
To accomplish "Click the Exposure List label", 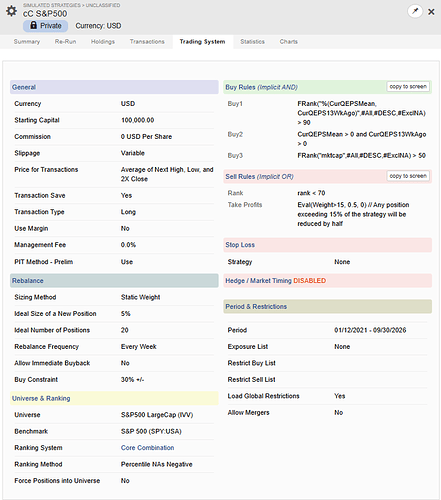I will (248, 347).
